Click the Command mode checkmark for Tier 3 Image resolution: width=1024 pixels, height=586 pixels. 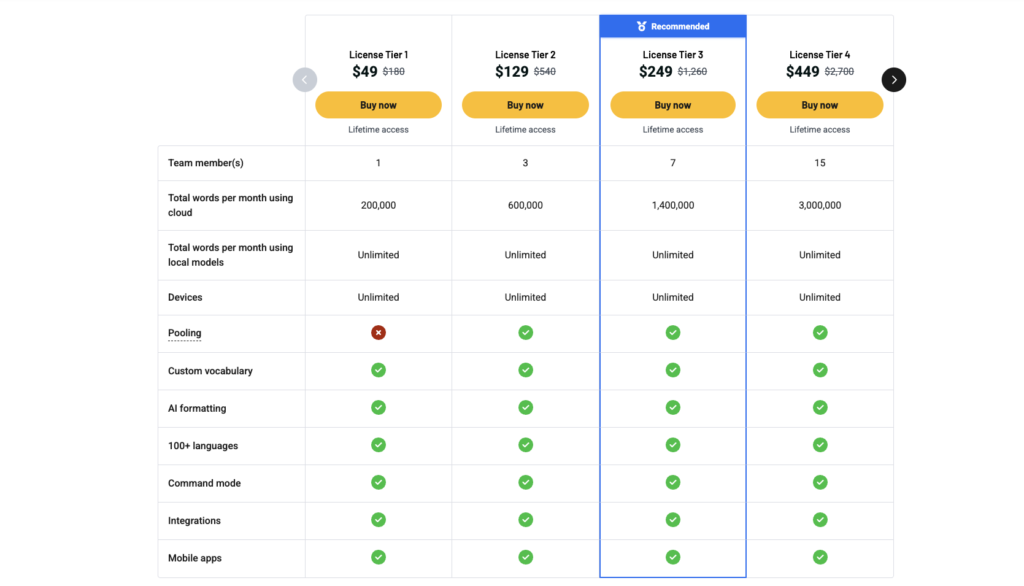pos(673,482)
